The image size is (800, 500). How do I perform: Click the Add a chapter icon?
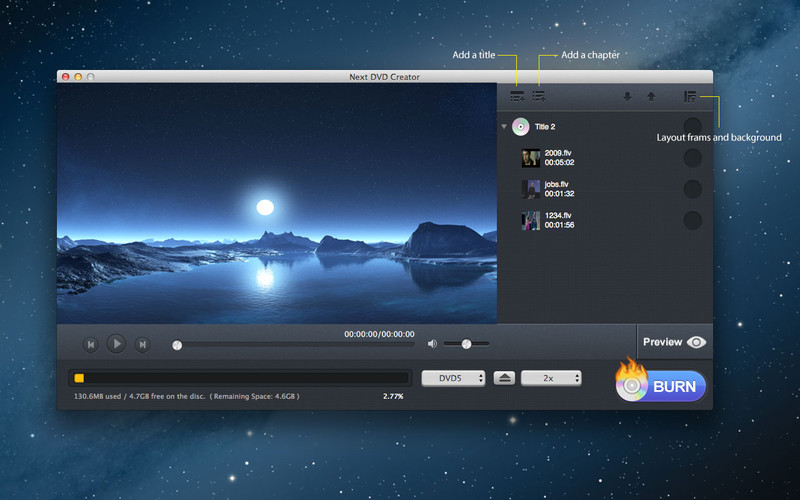pyautogui.click(x=539, y=97)
